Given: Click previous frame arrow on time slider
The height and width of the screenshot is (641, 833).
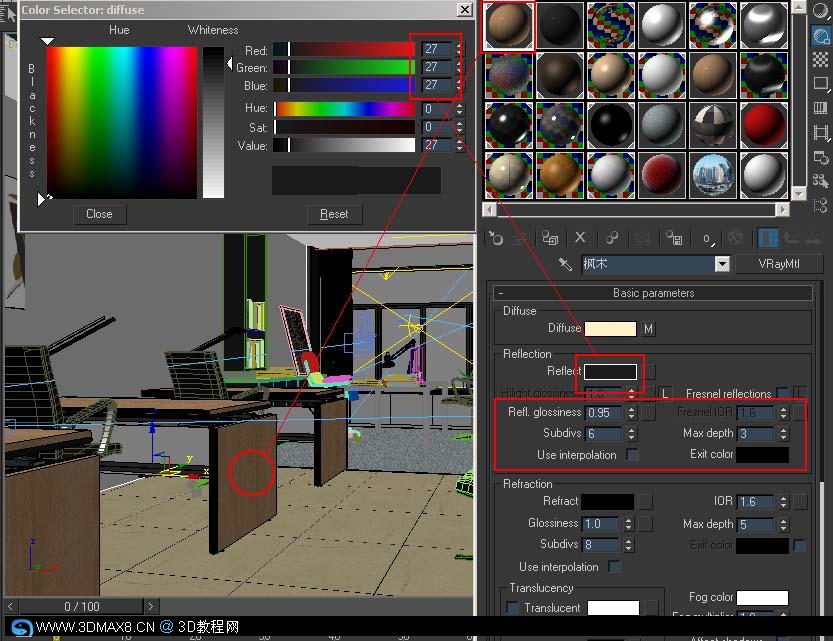Looking at the screenshot, I should click(x=11, y=606).
